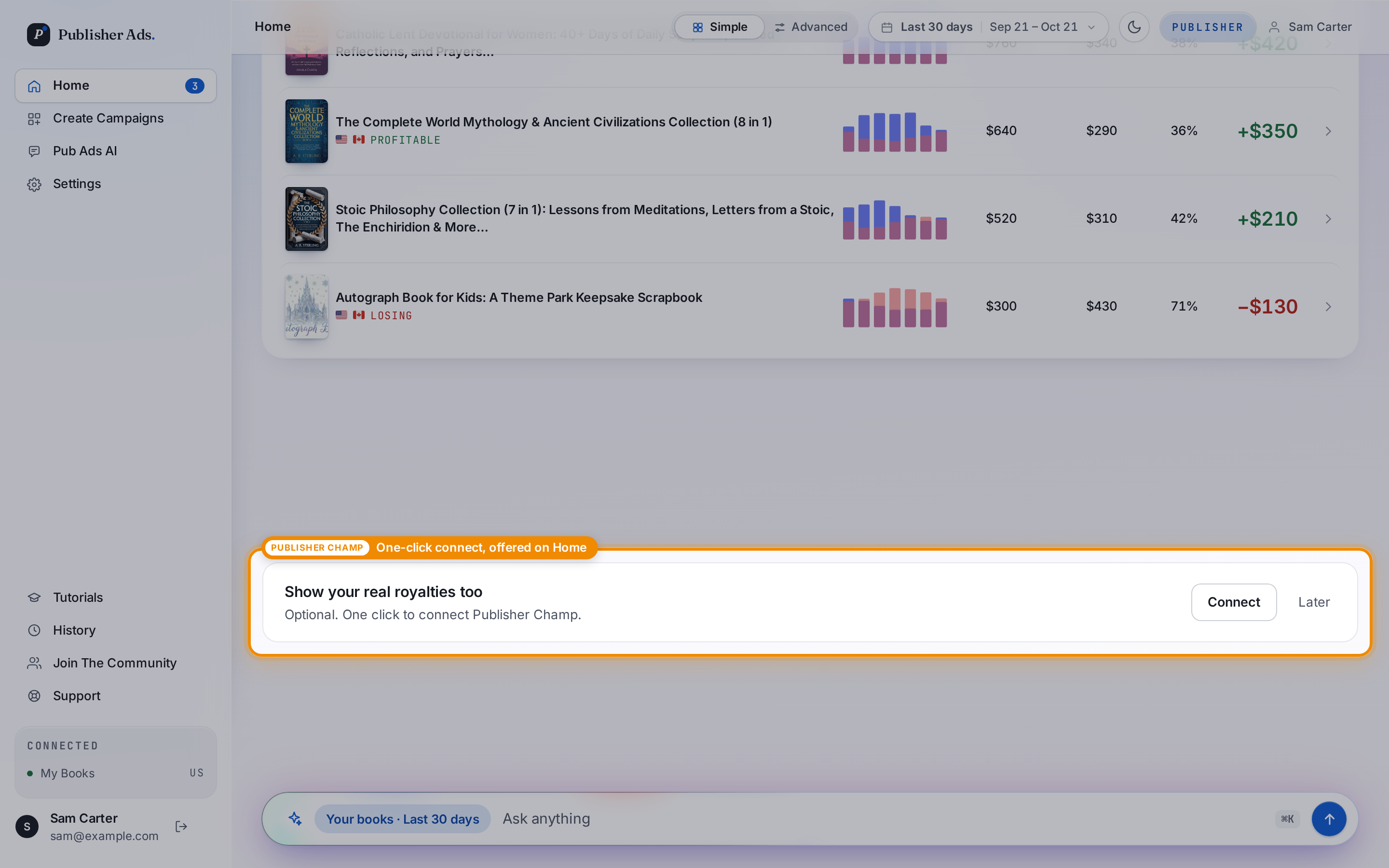Click the Connect button for Publisher Champ
Viewport: 1389px width, 868px height.
point(1233,602)
